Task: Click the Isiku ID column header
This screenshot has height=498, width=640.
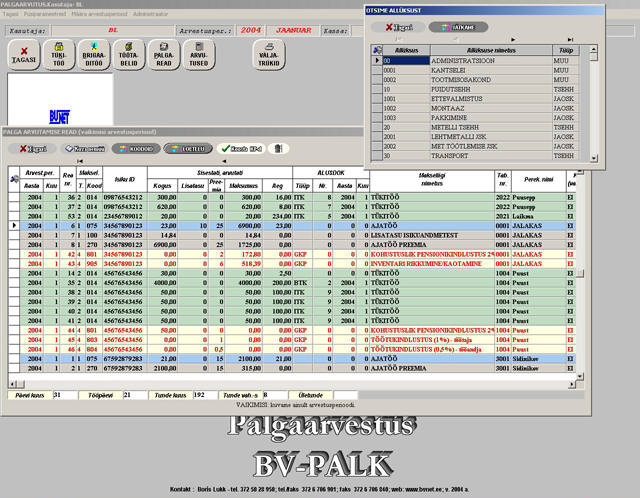Action: coord(125,179)
